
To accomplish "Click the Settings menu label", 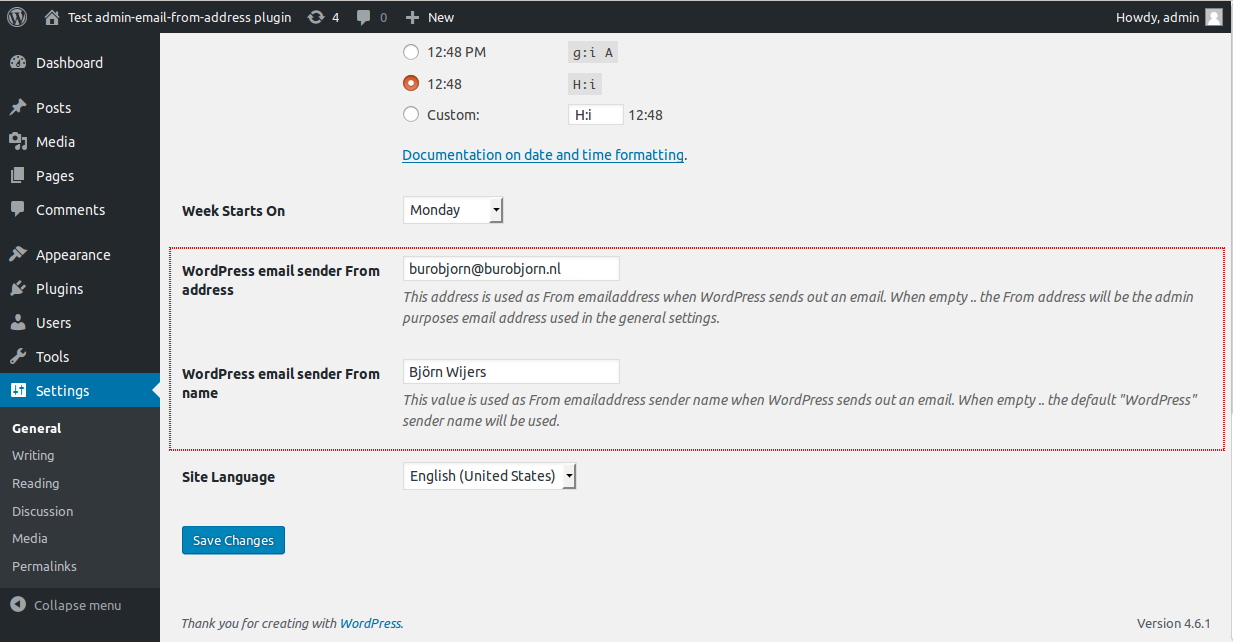I will pos(62,390).
